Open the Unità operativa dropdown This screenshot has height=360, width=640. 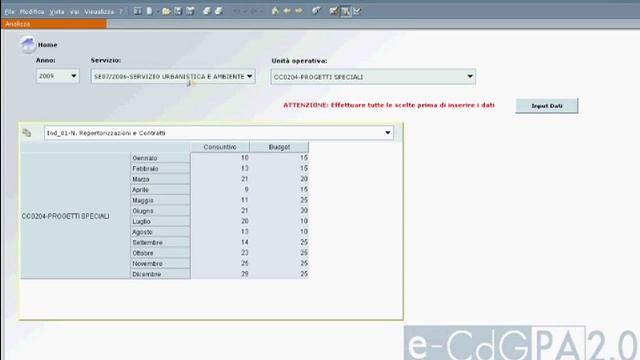(x=373, y=77)
